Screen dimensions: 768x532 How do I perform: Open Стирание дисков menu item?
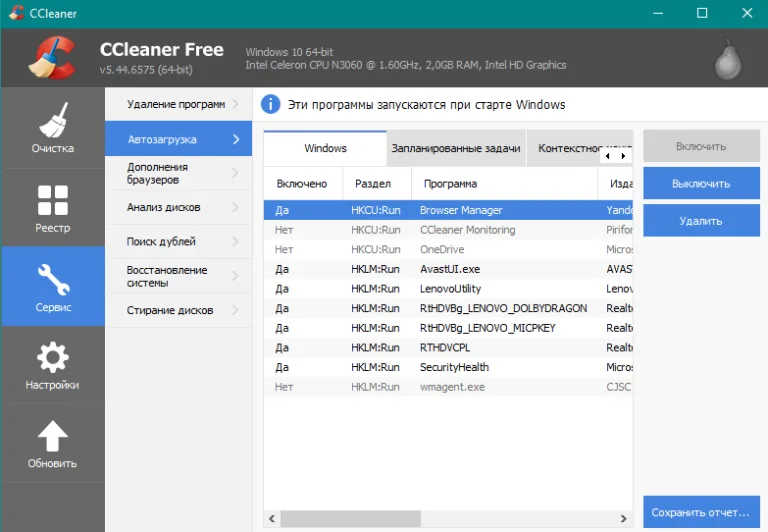178,310
